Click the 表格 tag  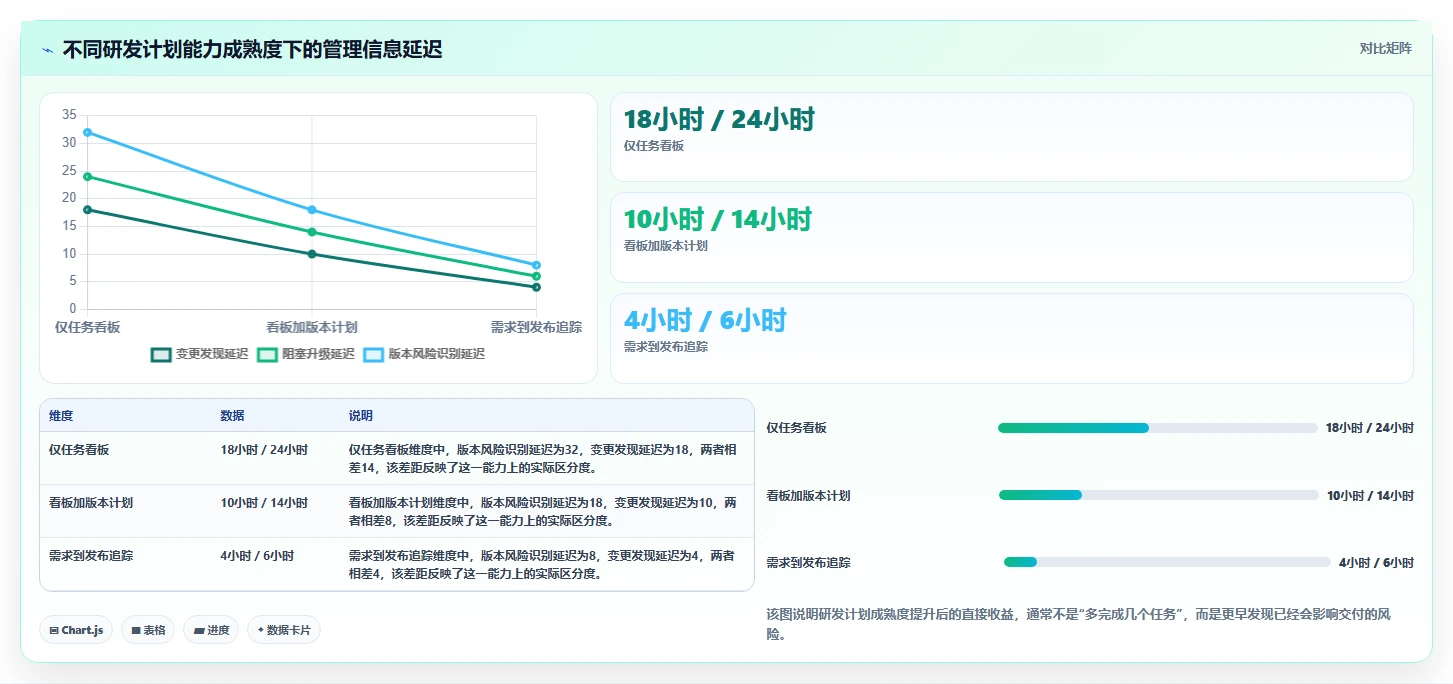tap(148, 630)
